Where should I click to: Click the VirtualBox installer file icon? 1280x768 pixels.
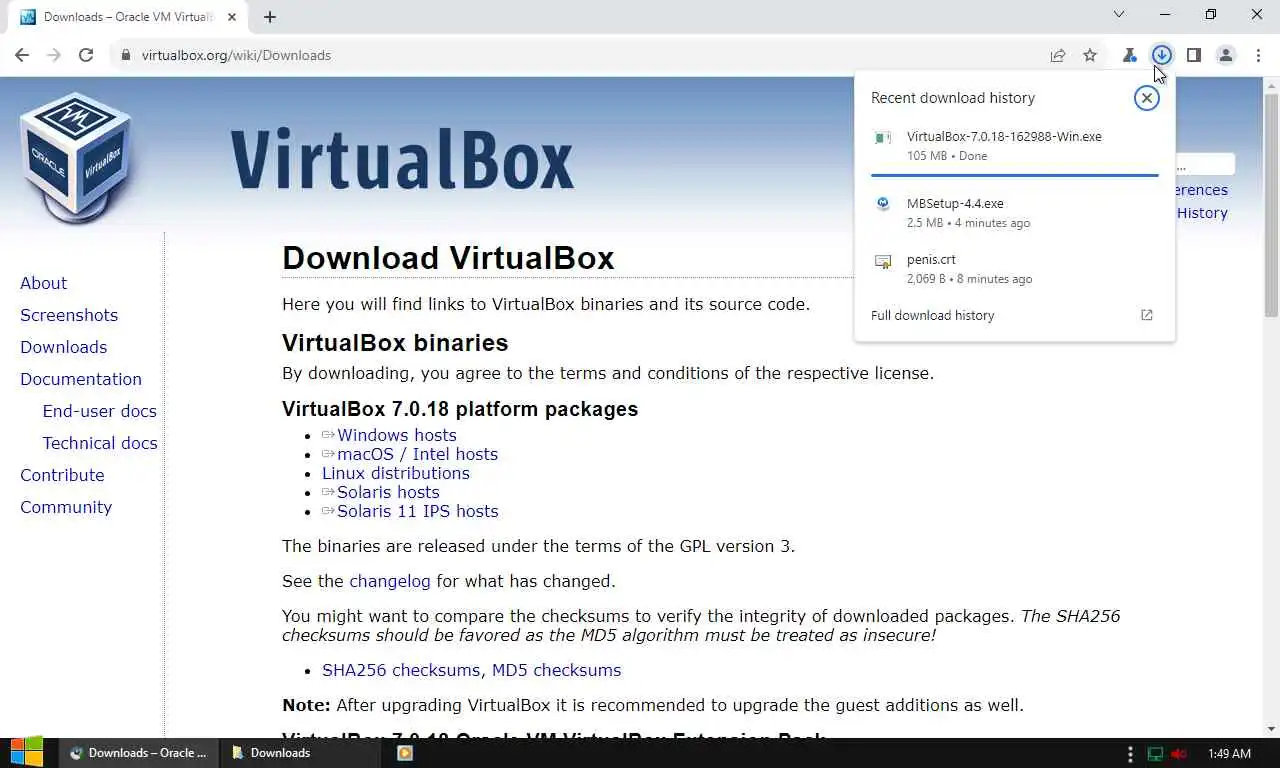point(883,138)
